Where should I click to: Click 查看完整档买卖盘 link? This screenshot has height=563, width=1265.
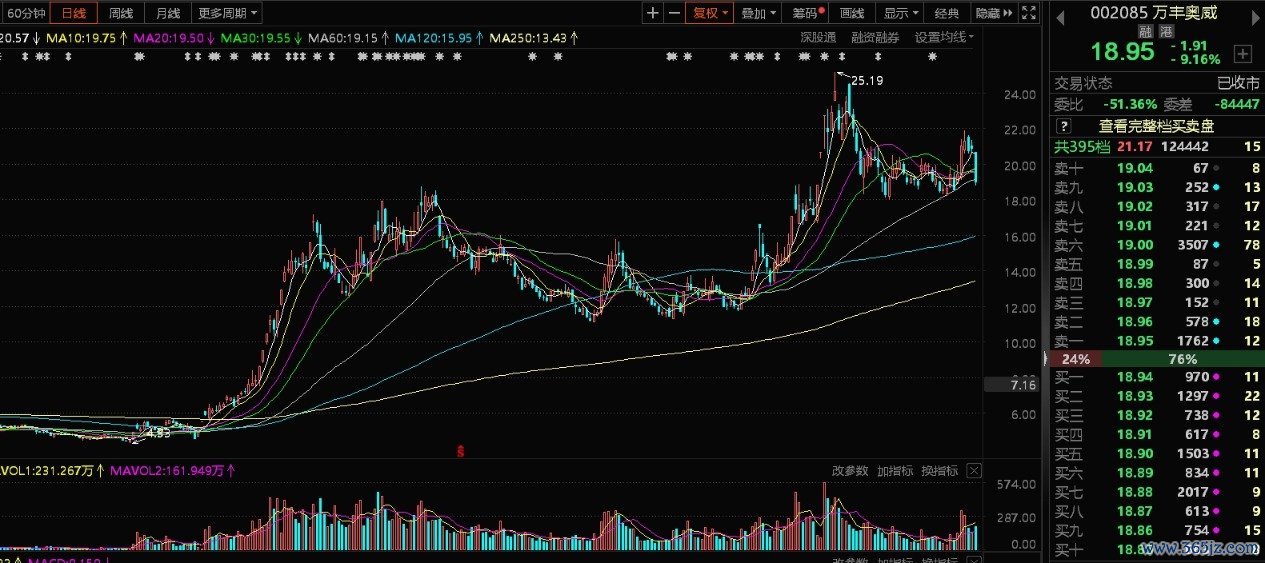coord(1155,126)
